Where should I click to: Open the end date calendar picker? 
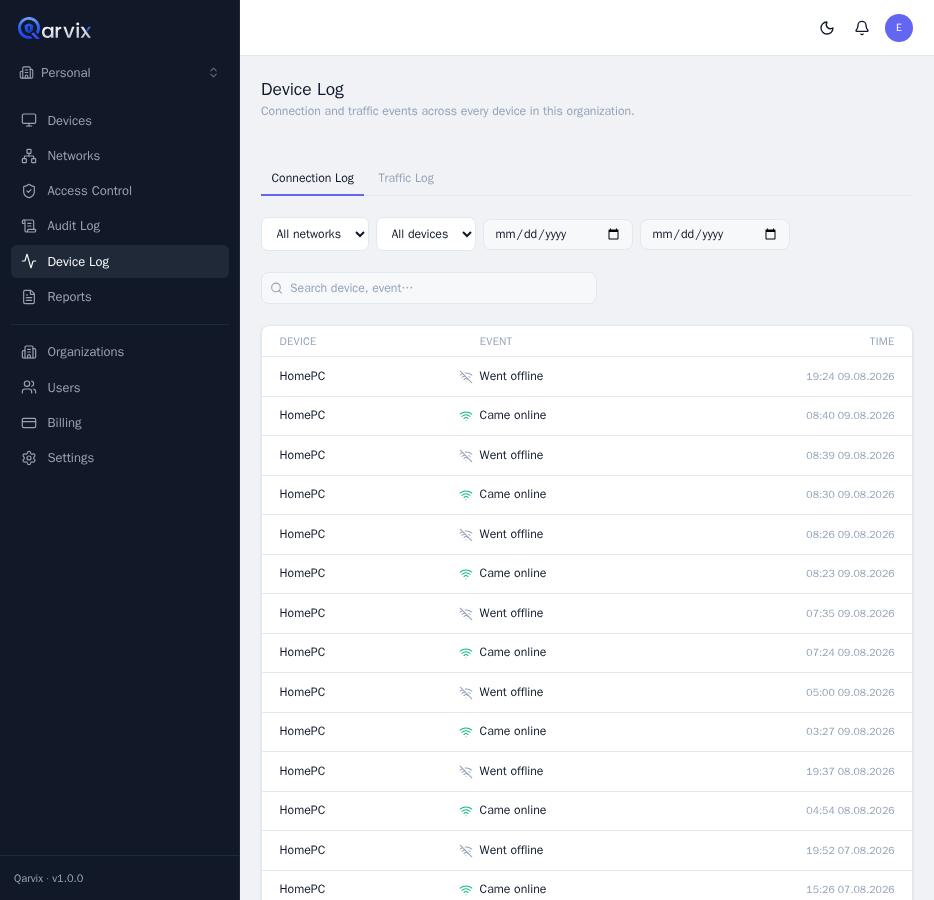pyautogui.click(x=770, y=234)
